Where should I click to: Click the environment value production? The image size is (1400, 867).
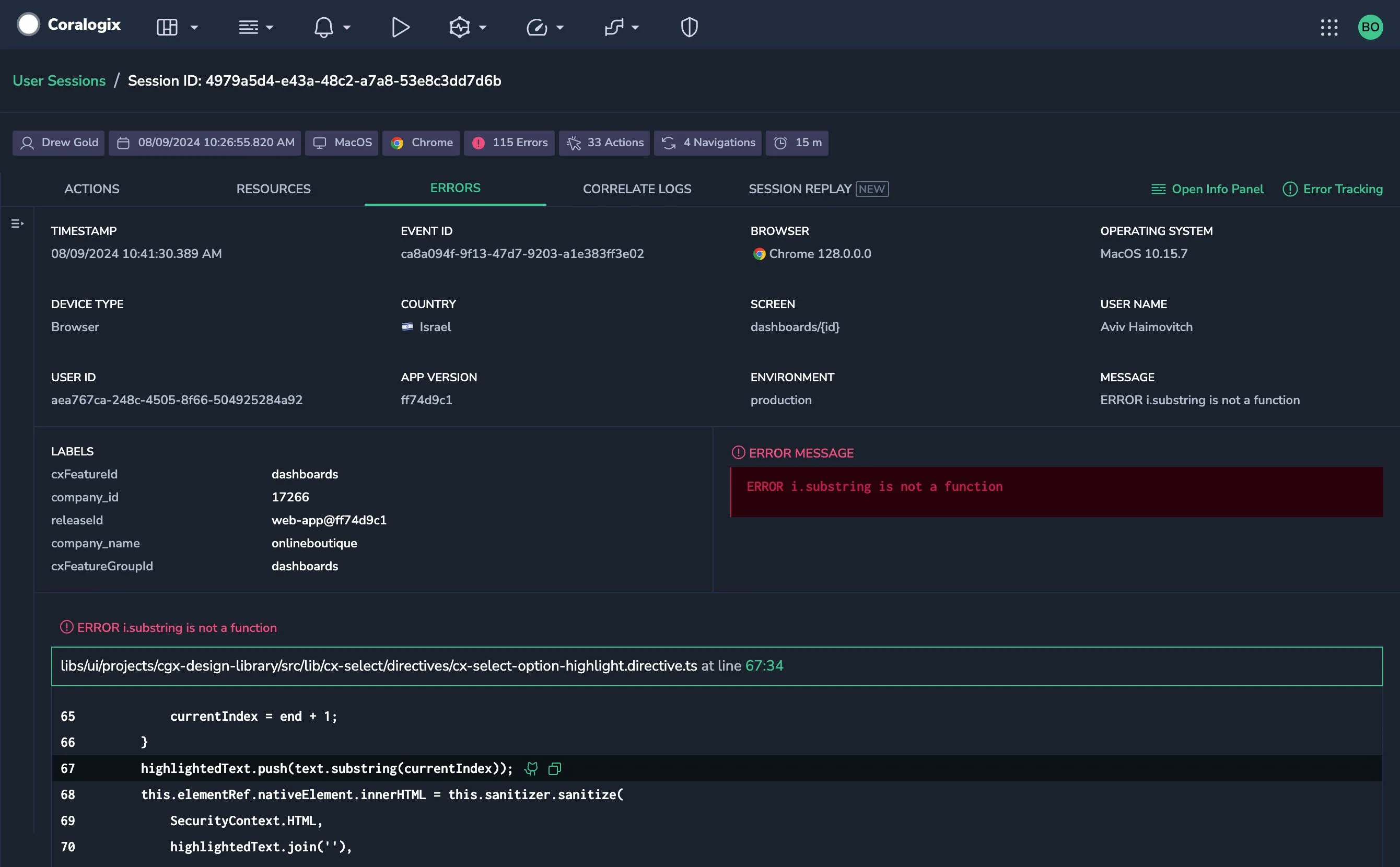point(781,400)
